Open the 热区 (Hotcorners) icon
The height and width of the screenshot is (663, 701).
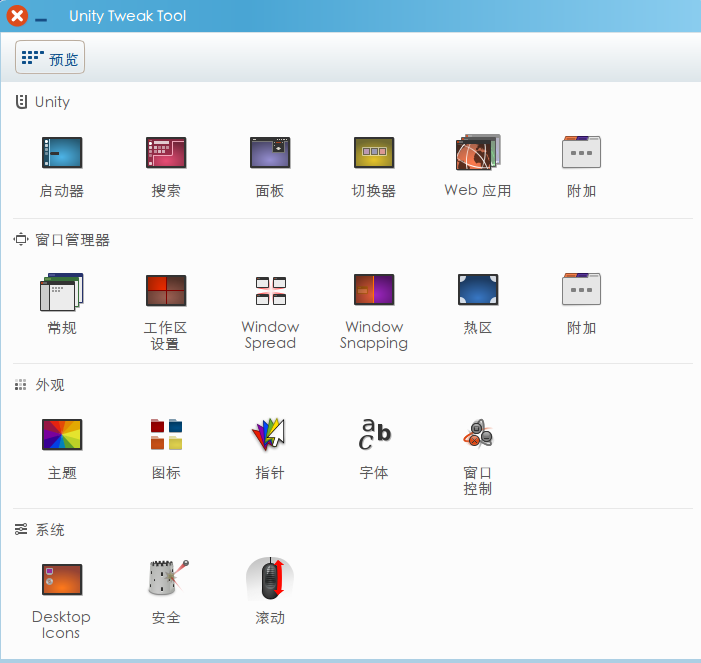[x=478, y=291]
